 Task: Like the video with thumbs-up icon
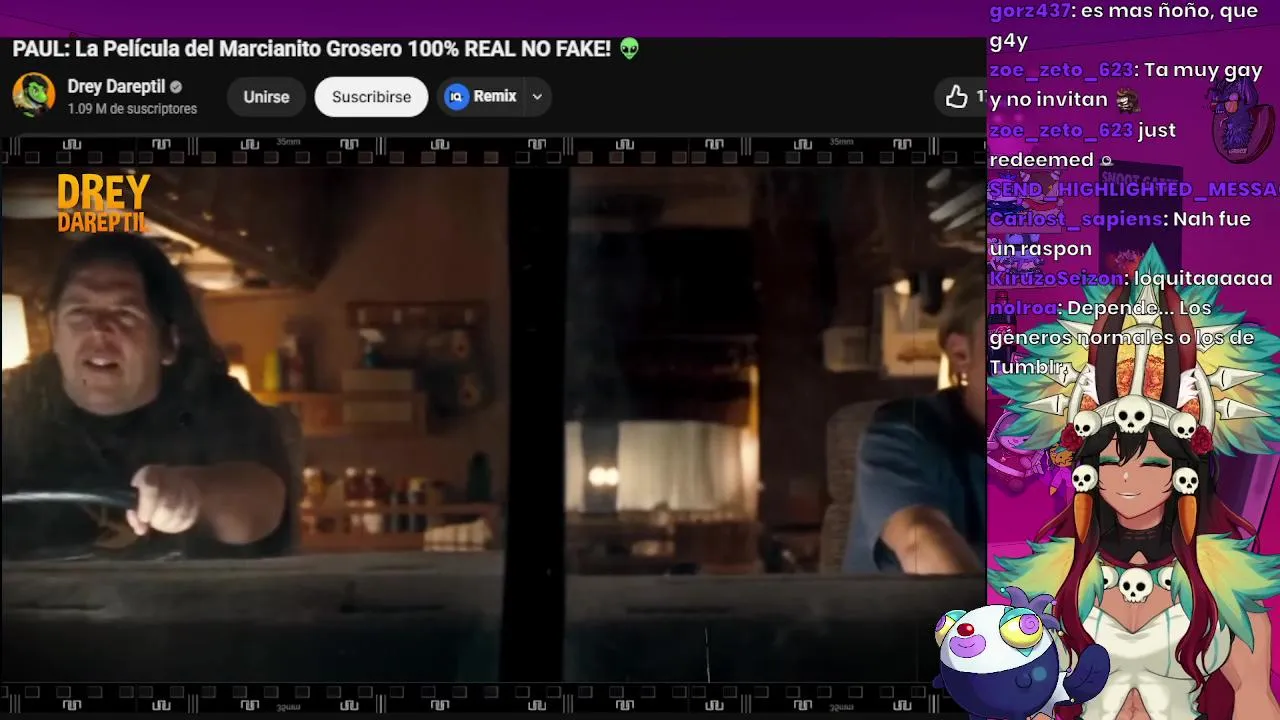(x=957, y=97)
